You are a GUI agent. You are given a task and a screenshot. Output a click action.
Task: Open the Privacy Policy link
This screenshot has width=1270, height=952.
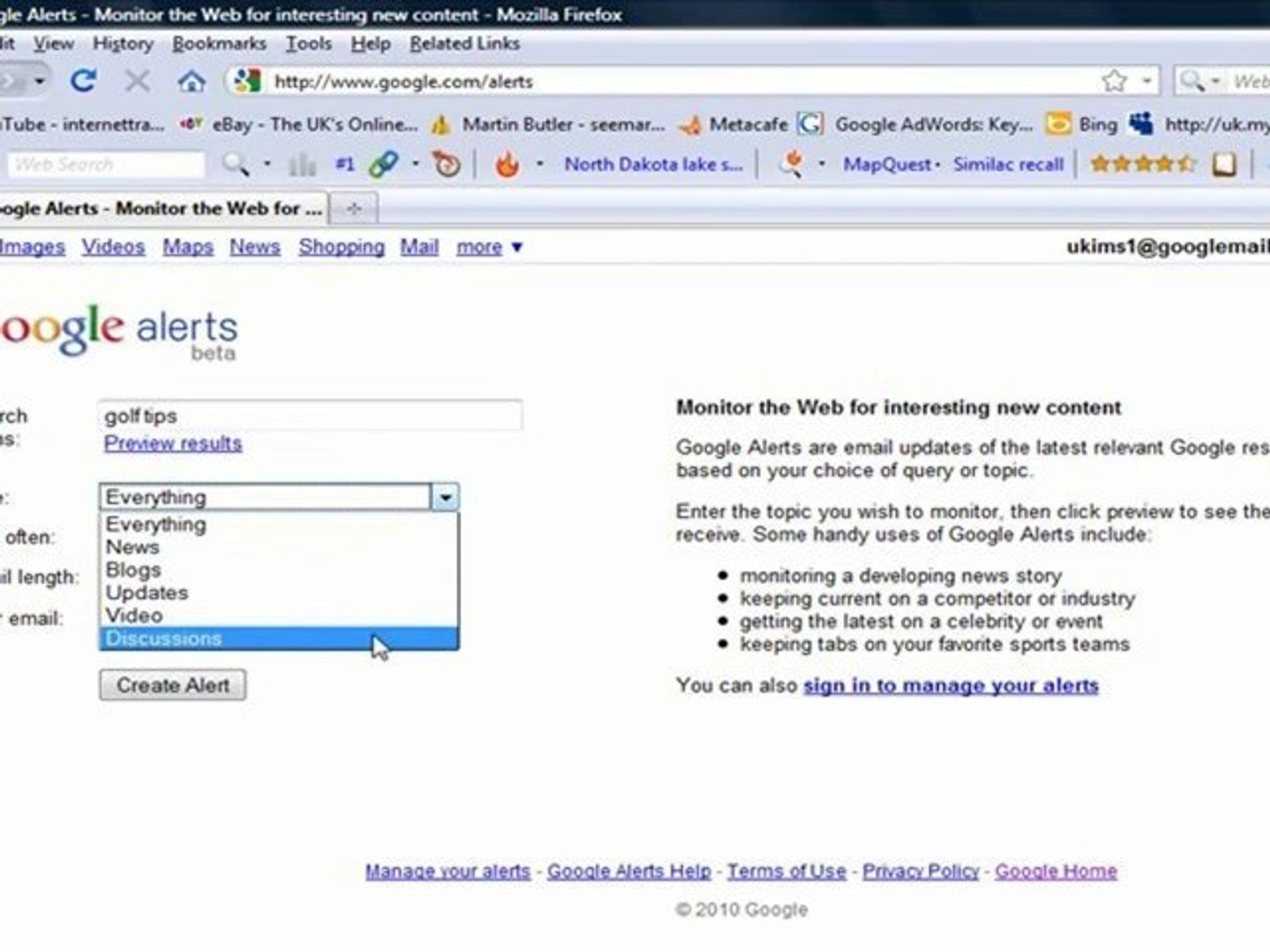[x=921, y=871]
